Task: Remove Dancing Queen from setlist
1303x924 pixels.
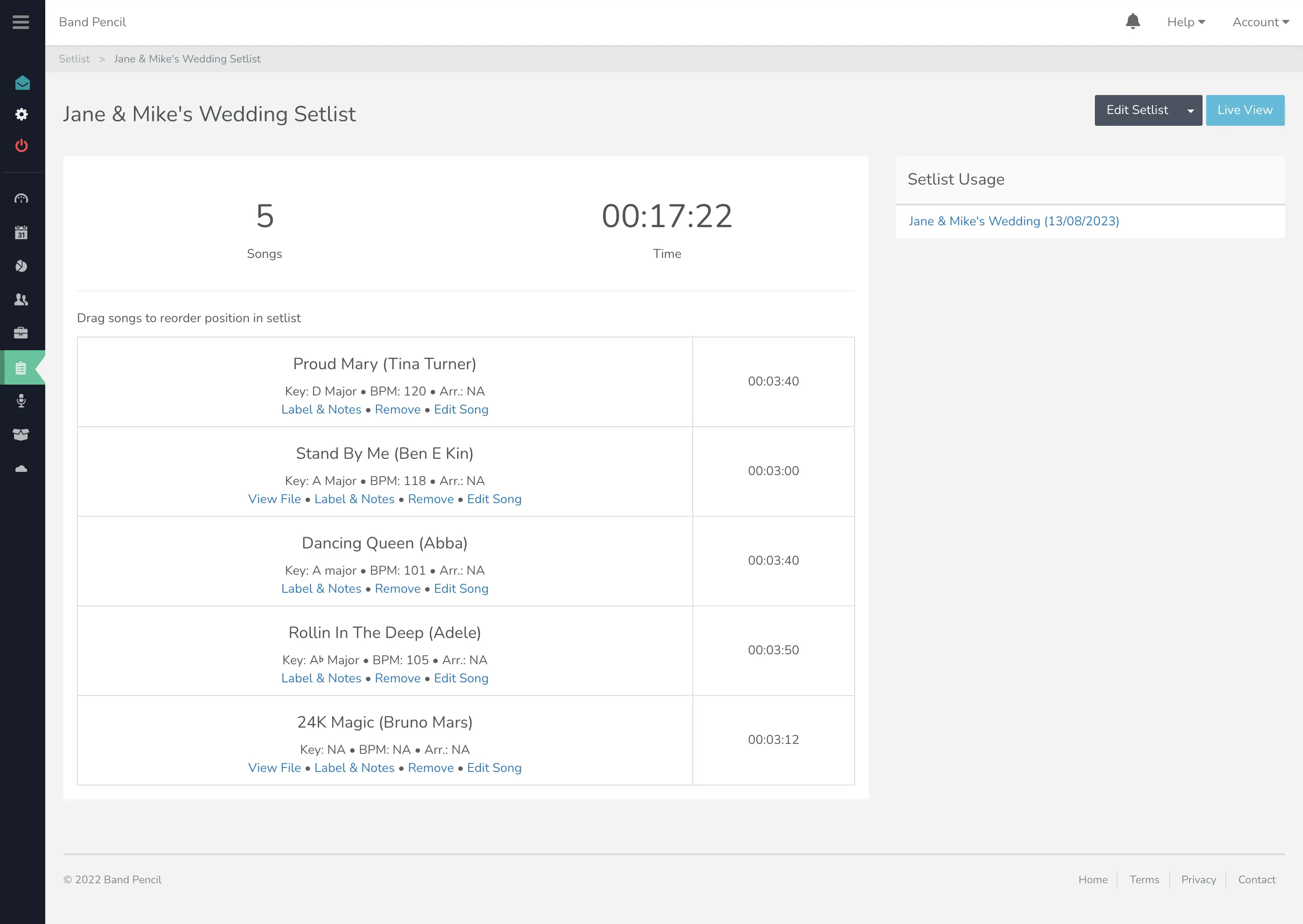Action: [x=398, y=589]
